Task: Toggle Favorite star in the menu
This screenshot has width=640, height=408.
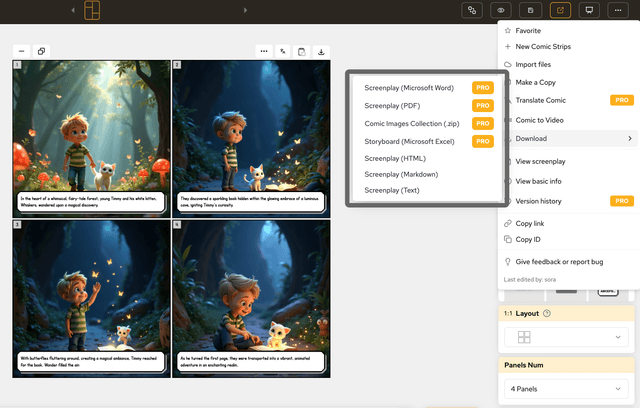Action: pos(528,31)
